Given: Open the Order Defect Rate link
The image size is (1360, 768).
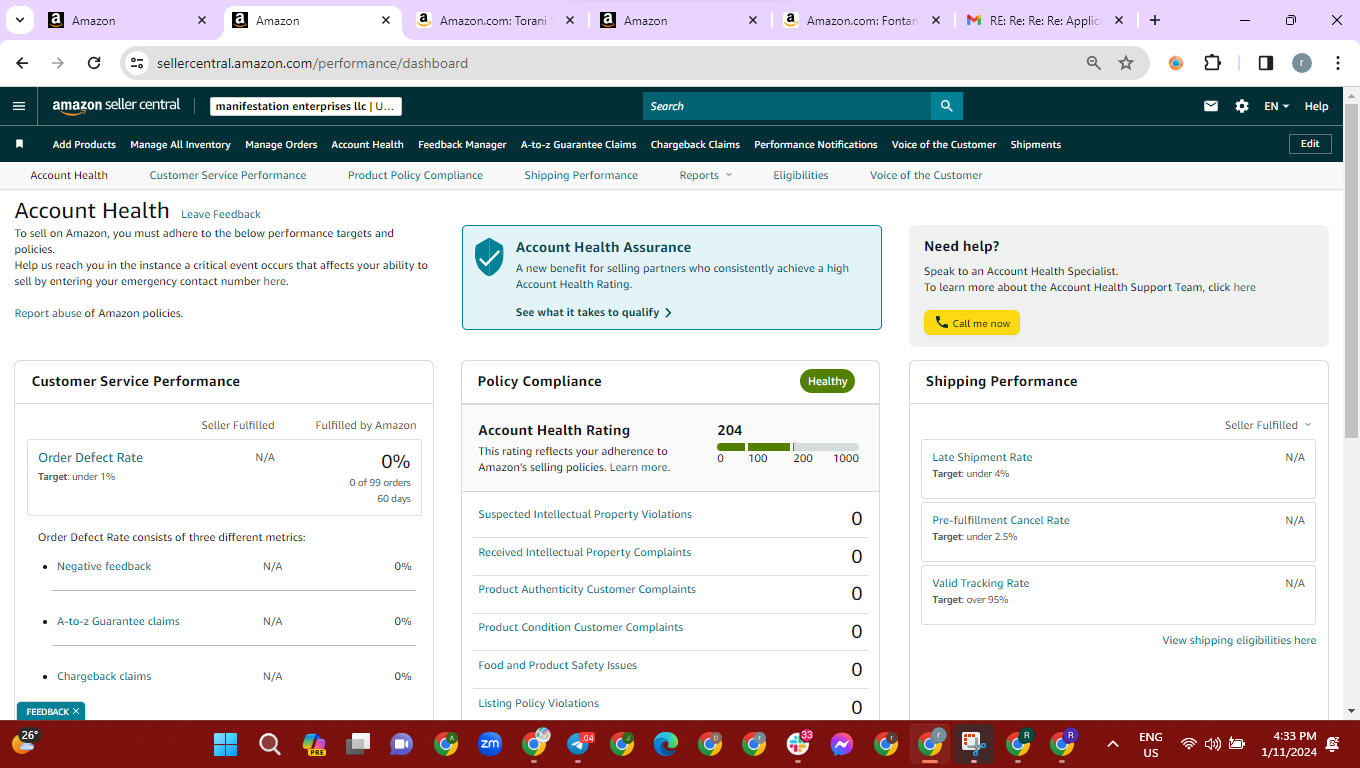Looking at the screenshot, I should tap(90, 457).
